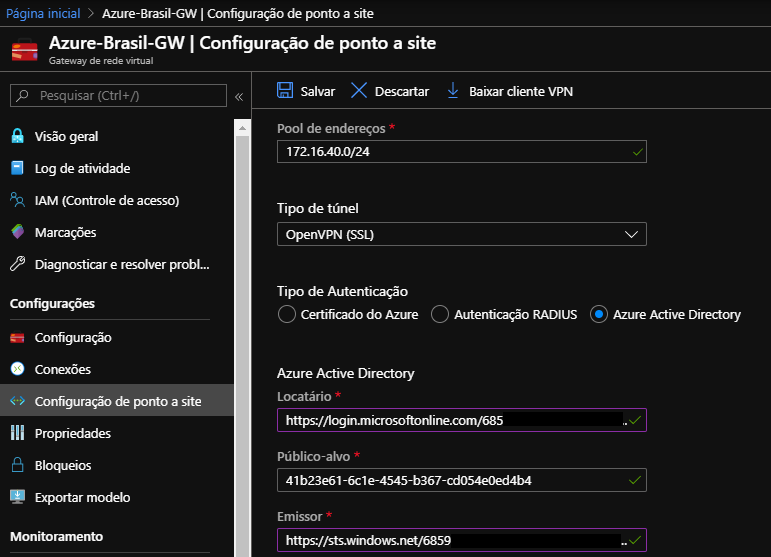Click the Baixar cliente VPN download icon
Screen dimensions: 771x557
452,91
